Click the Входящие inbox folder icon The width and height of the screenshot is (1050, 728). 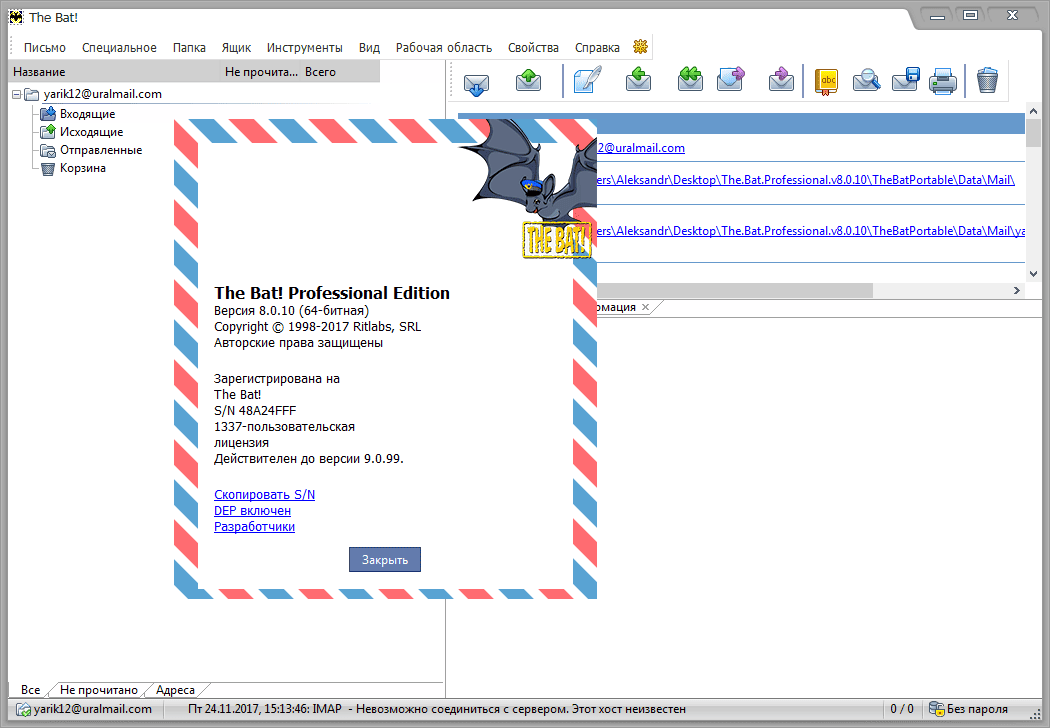[48, 114]
